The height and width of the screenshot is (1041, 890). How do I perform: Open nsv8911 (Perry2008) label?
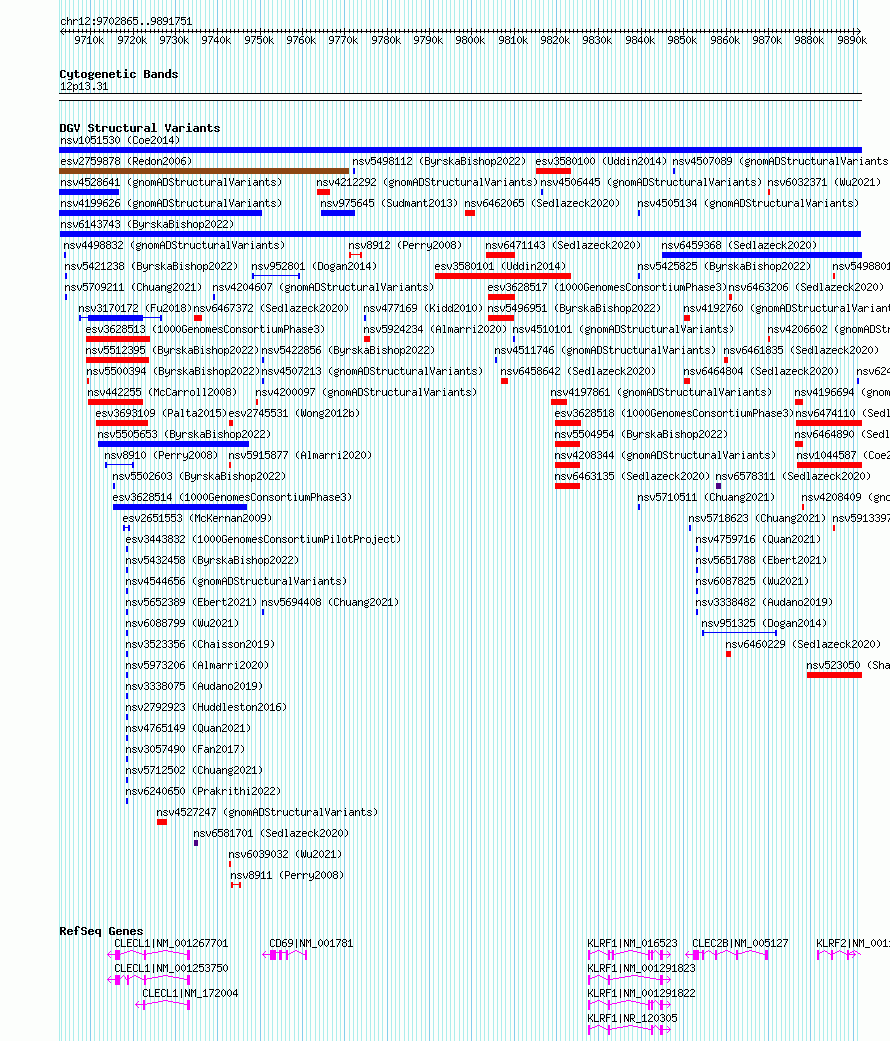[x=287, y=876]
